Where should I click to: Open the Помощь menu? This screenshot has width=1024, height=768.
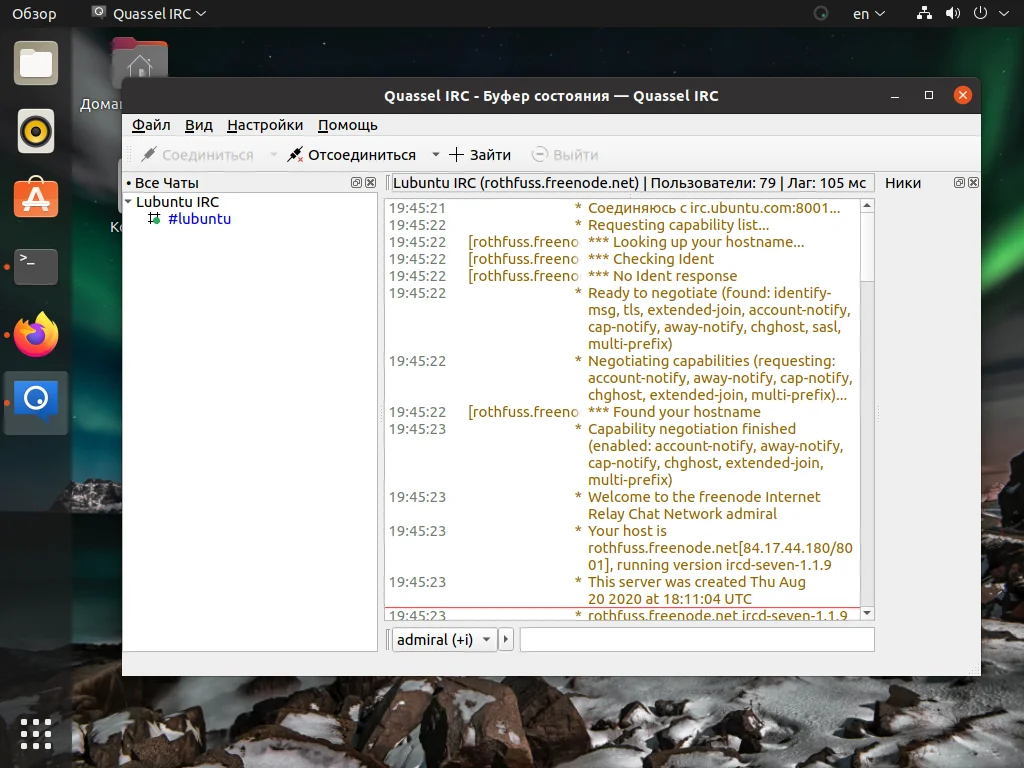[347, 125]
